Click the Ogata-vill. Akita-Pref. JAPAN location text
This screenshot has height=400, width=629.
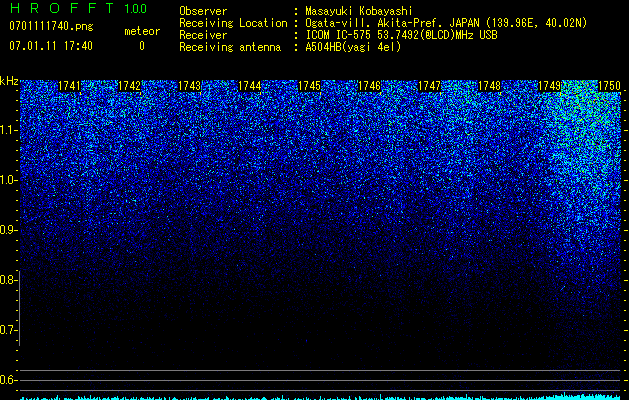tap(446, 23)
